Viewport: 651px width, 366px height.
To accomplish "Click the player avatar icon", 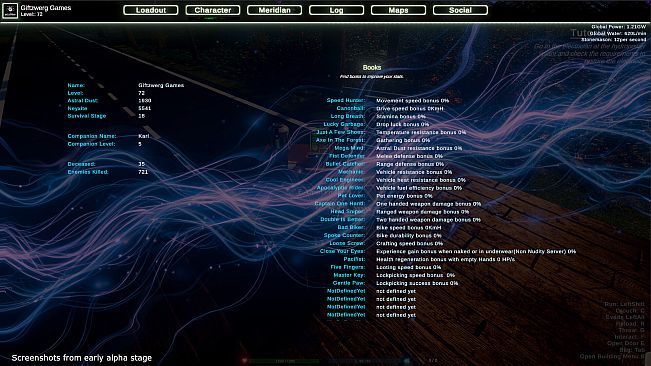I will pyautogui.click(x=10, y=10).
